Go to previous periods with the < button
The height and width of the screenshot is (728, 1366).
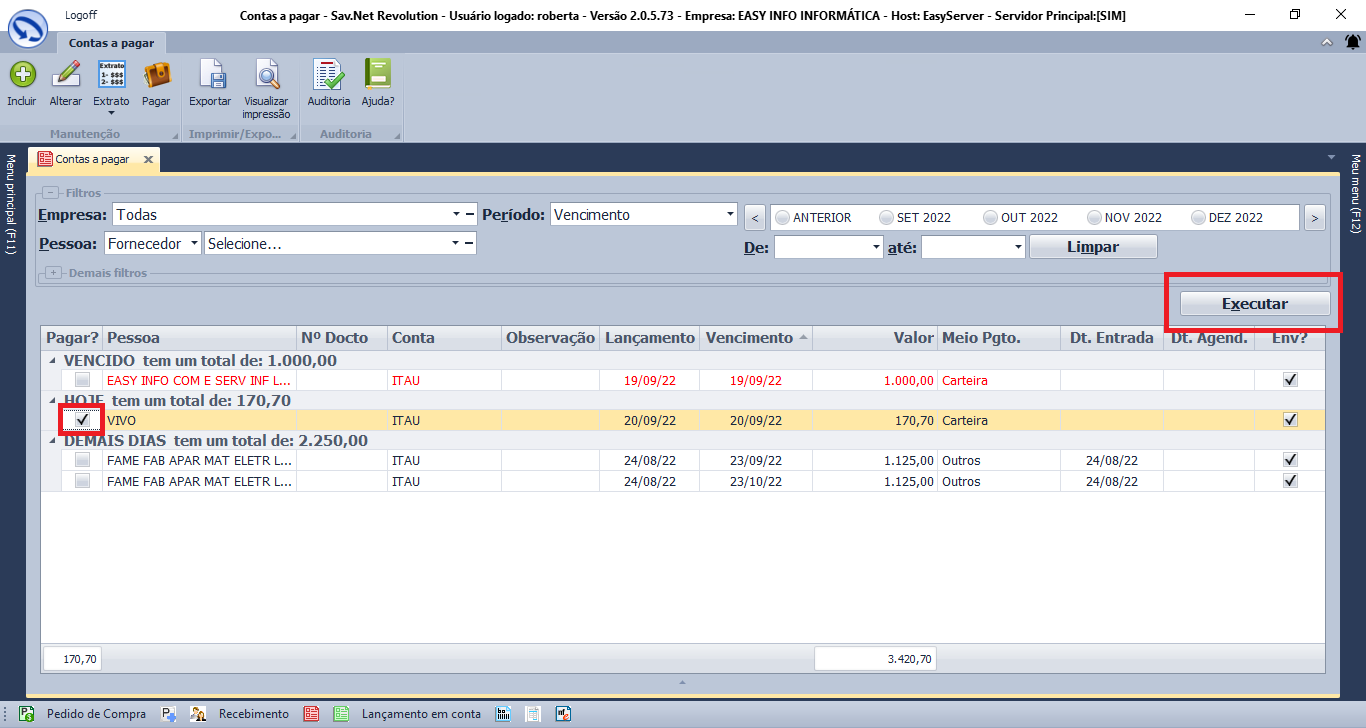755,217
